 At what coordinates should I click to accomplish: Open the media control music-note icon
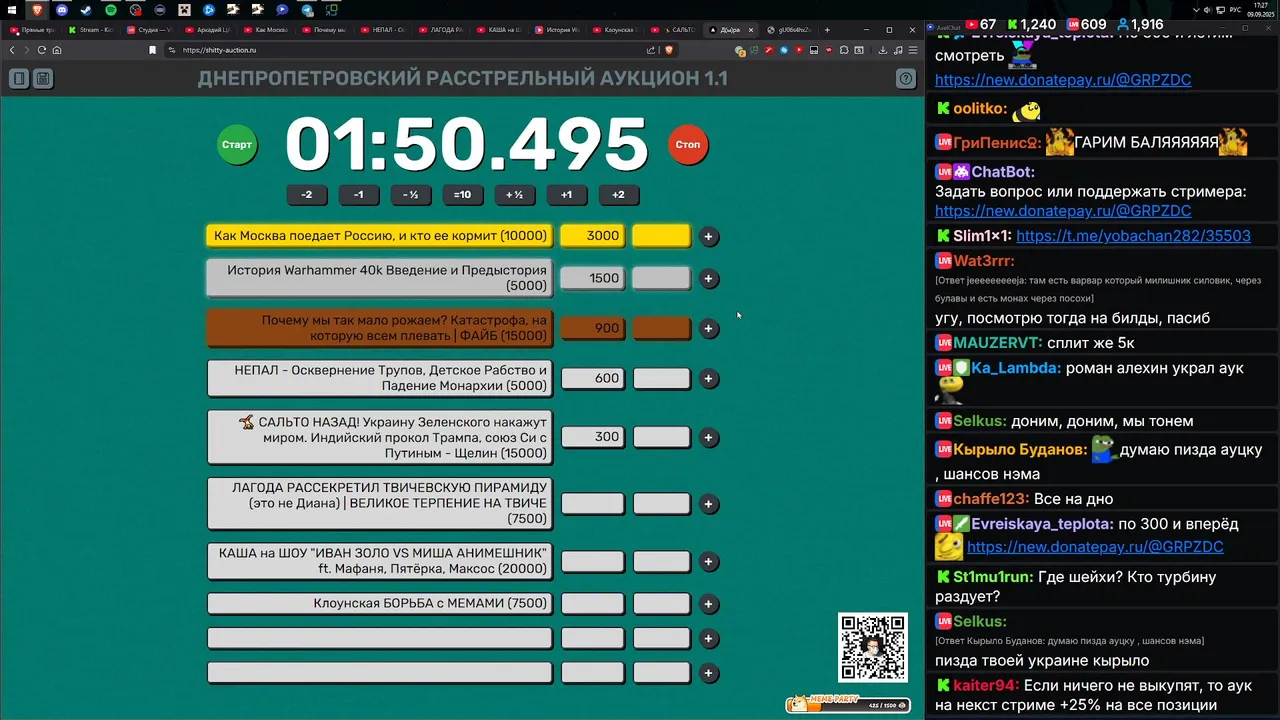[898, 50]
